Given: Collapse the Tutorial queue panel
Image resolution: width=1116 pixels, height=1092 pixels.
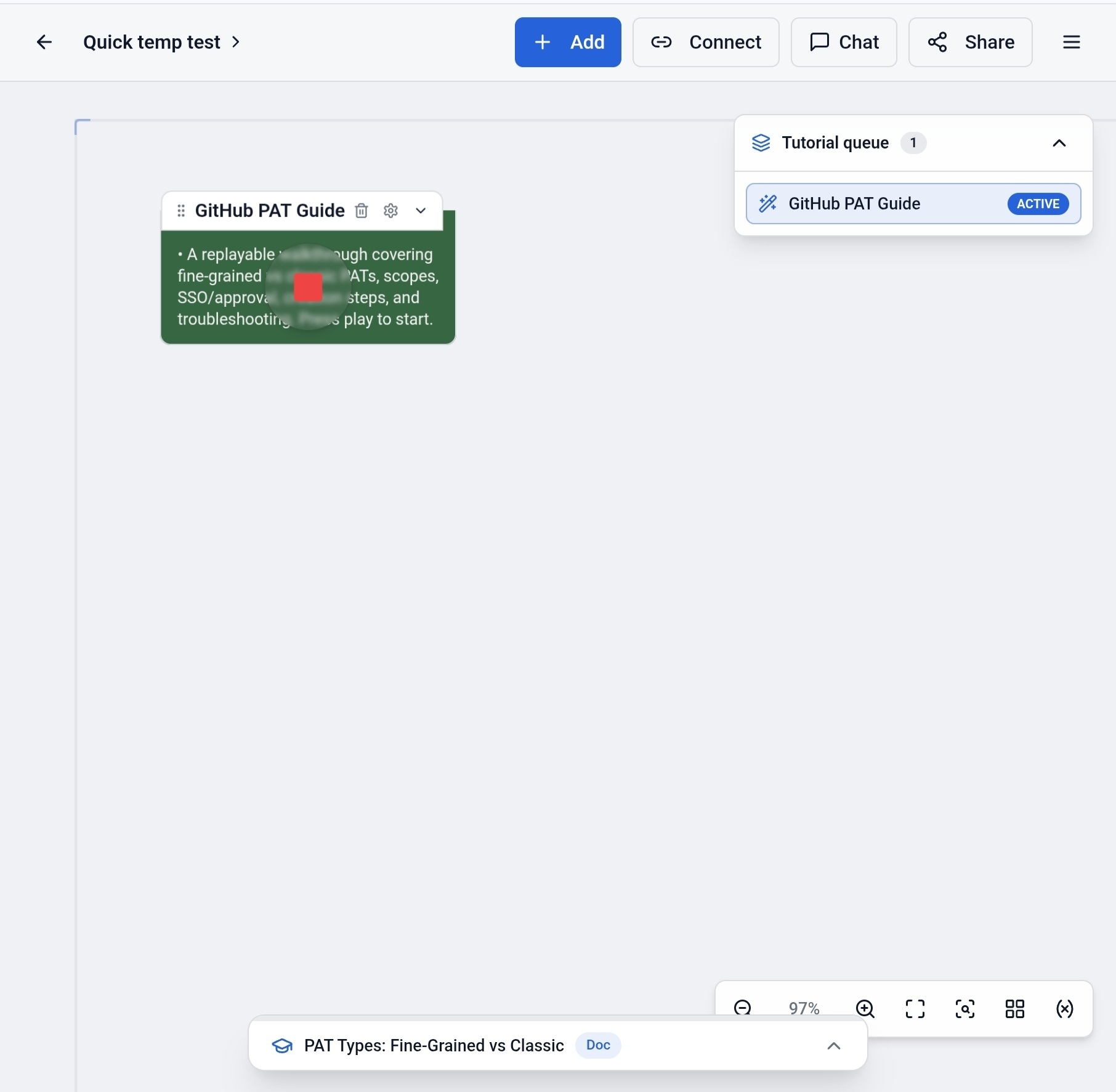Looking at the screenshot, I should (1059, 143).
